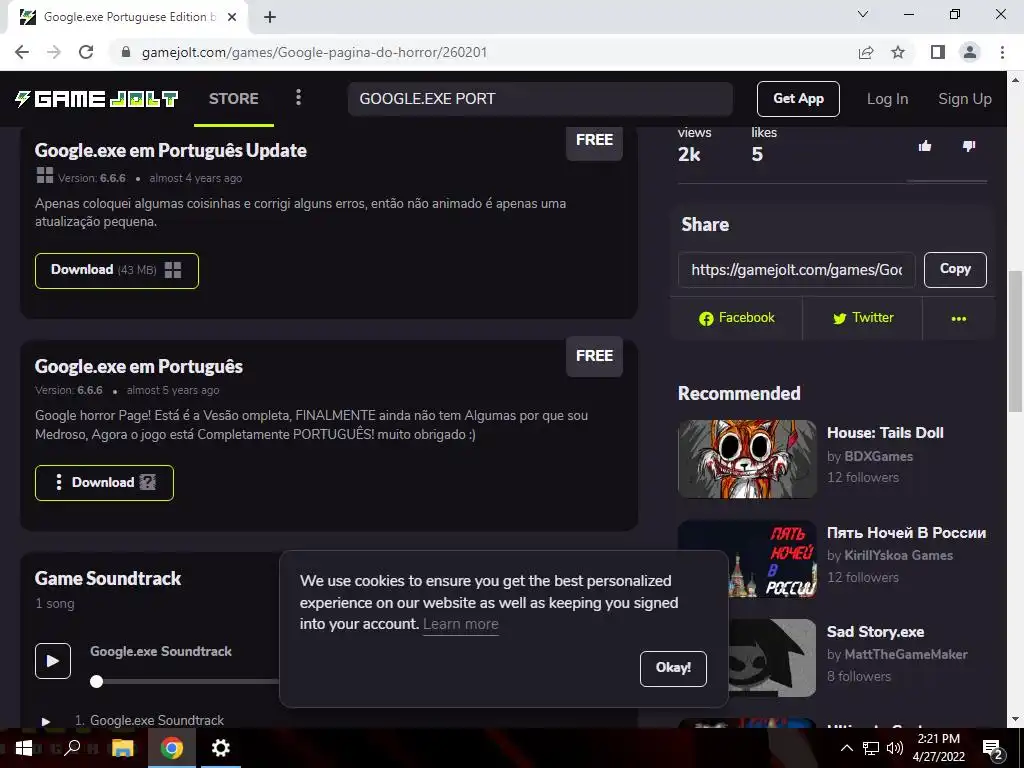The height and width of the screenshot is (768, 1024).
Task: Open Chrome profile menu
Action: [x=970, y=52]
